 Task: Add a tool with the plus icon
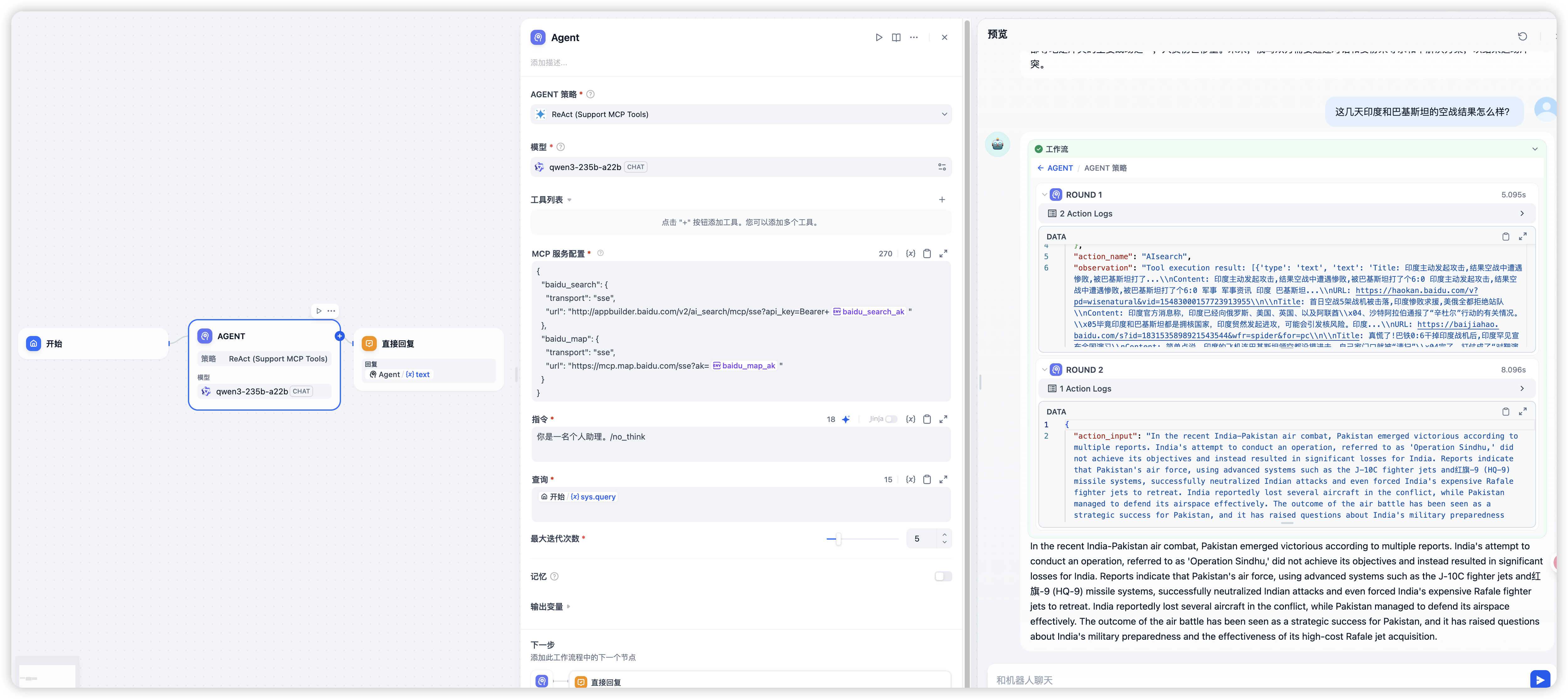click(942, 200)
